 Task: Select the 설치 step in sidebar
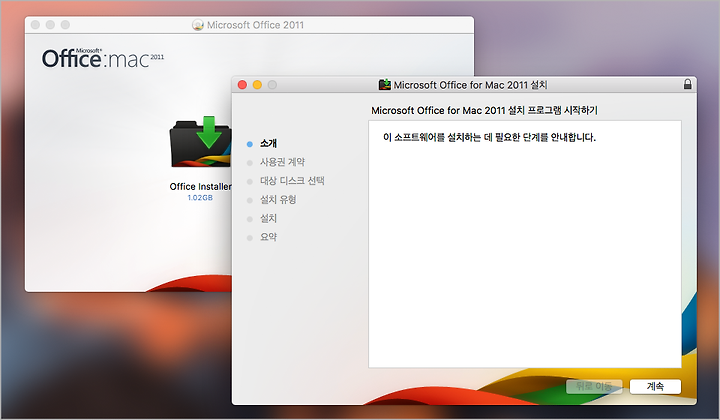click(x=268, y=218)
